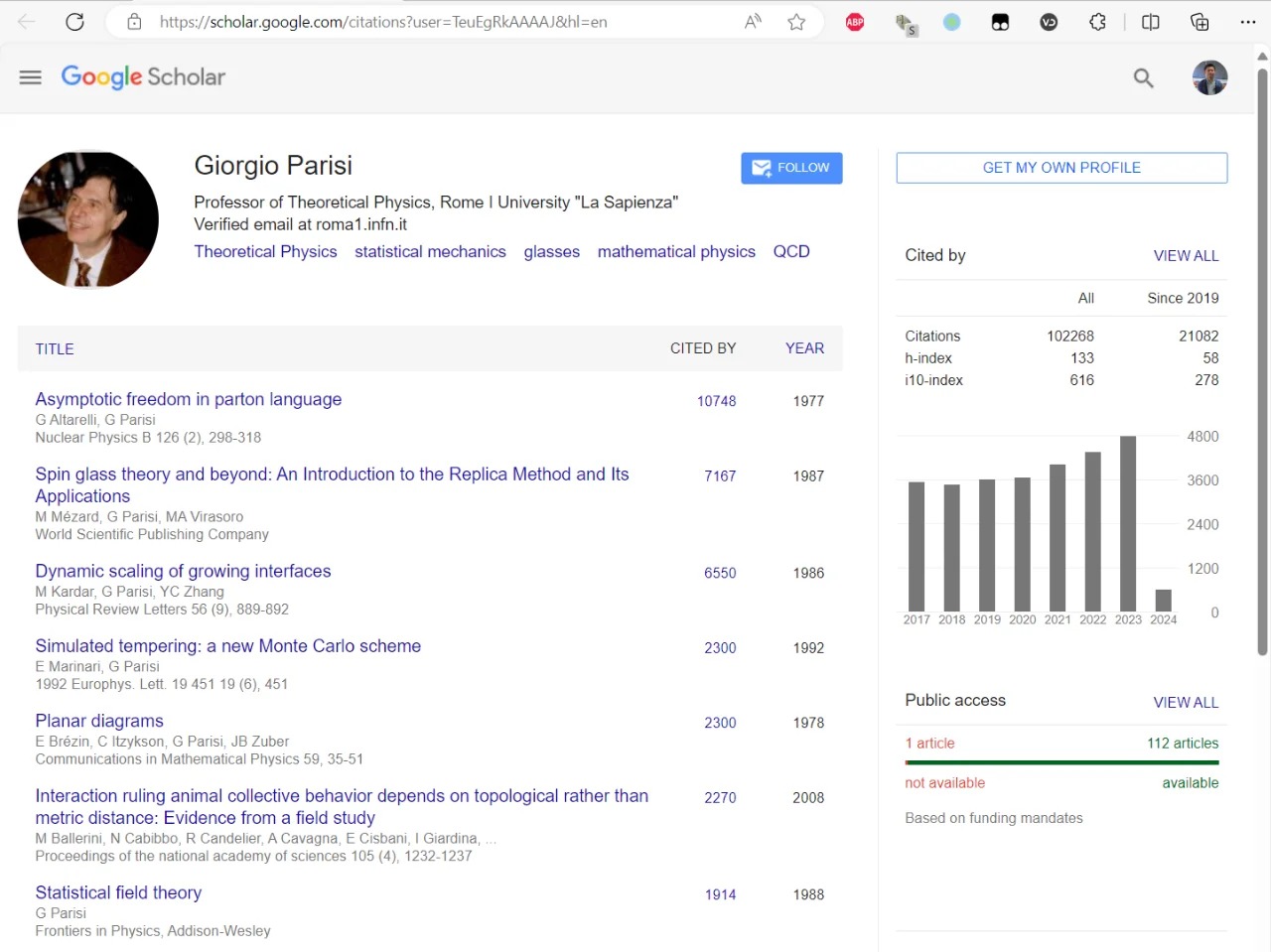Open the 'Asymptotic freedom in parton language' article
The height and width of the screenshot is (952, 1271).
tap(189, 399)
